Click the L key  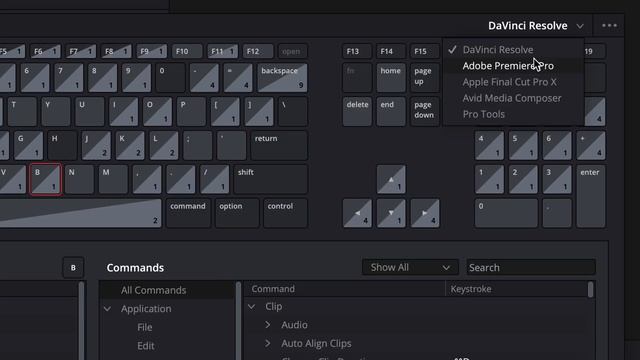[x=164, y=145]
